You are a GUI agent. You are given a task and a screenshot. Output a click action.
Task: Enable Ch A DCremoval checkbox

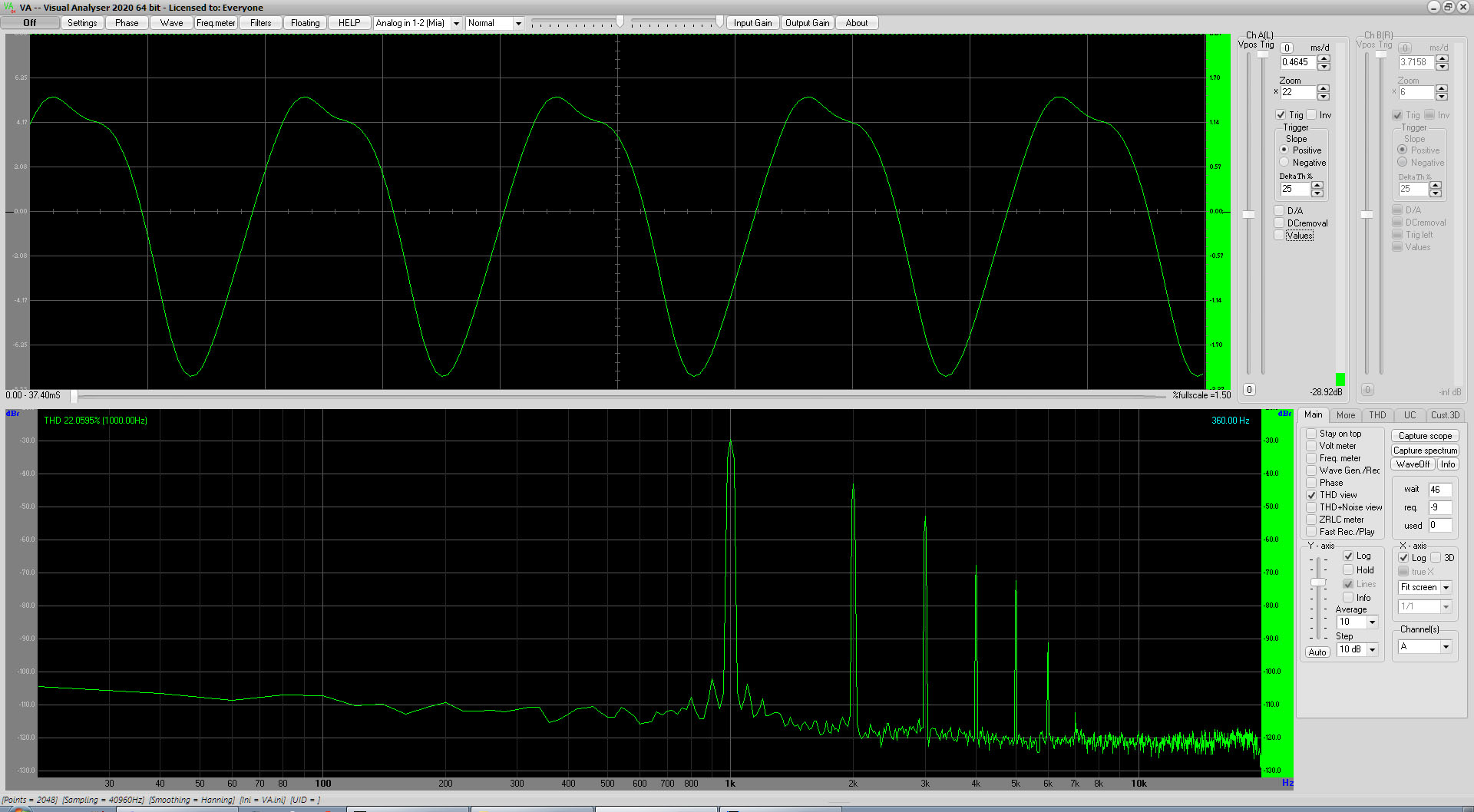(x=1280, y=223)
